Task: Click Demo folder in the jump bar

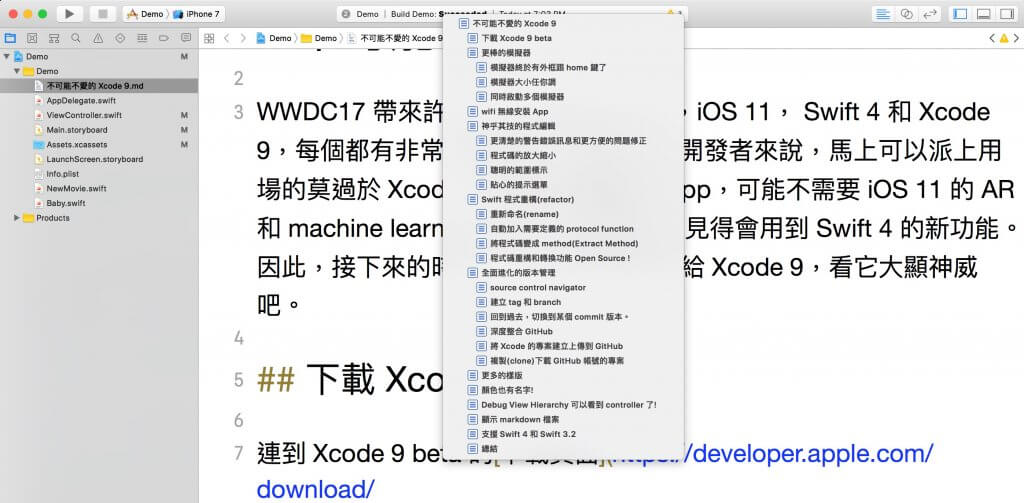Action: click(319, 38)
